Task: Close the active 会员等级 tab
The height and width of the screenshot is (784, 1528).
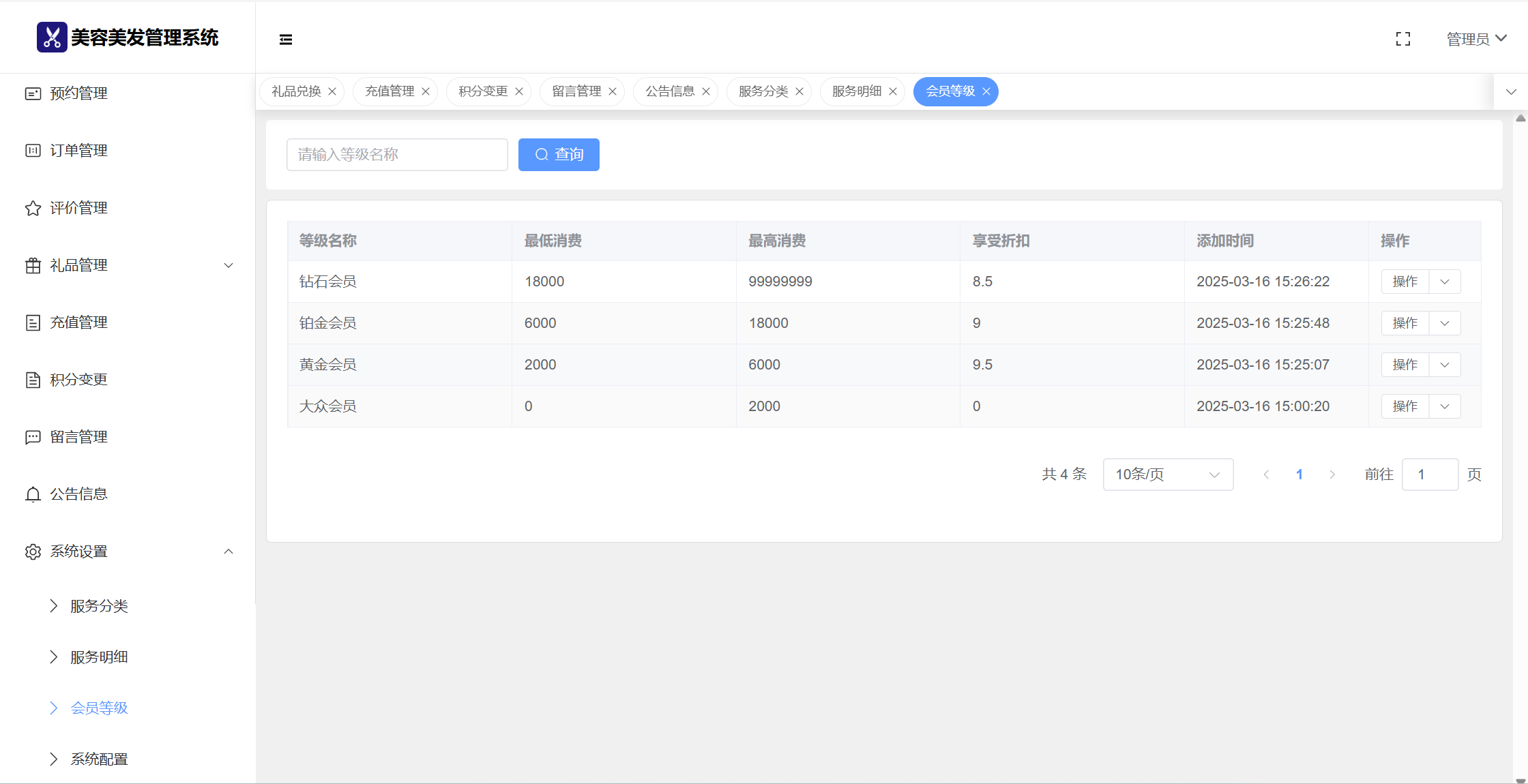Action: (986, 91)
